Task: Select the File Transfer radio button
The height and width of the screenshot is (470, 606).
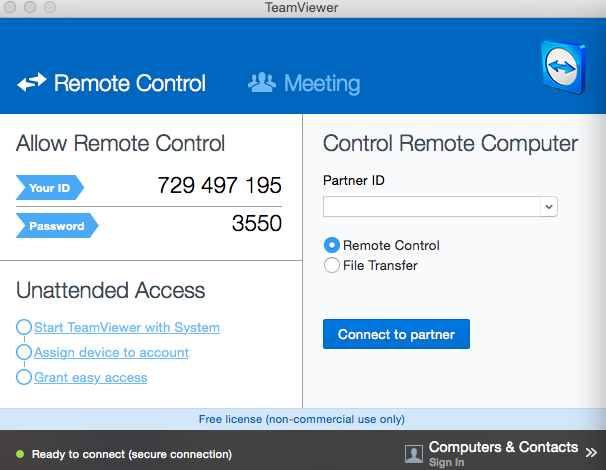Action: coord(332,265)
